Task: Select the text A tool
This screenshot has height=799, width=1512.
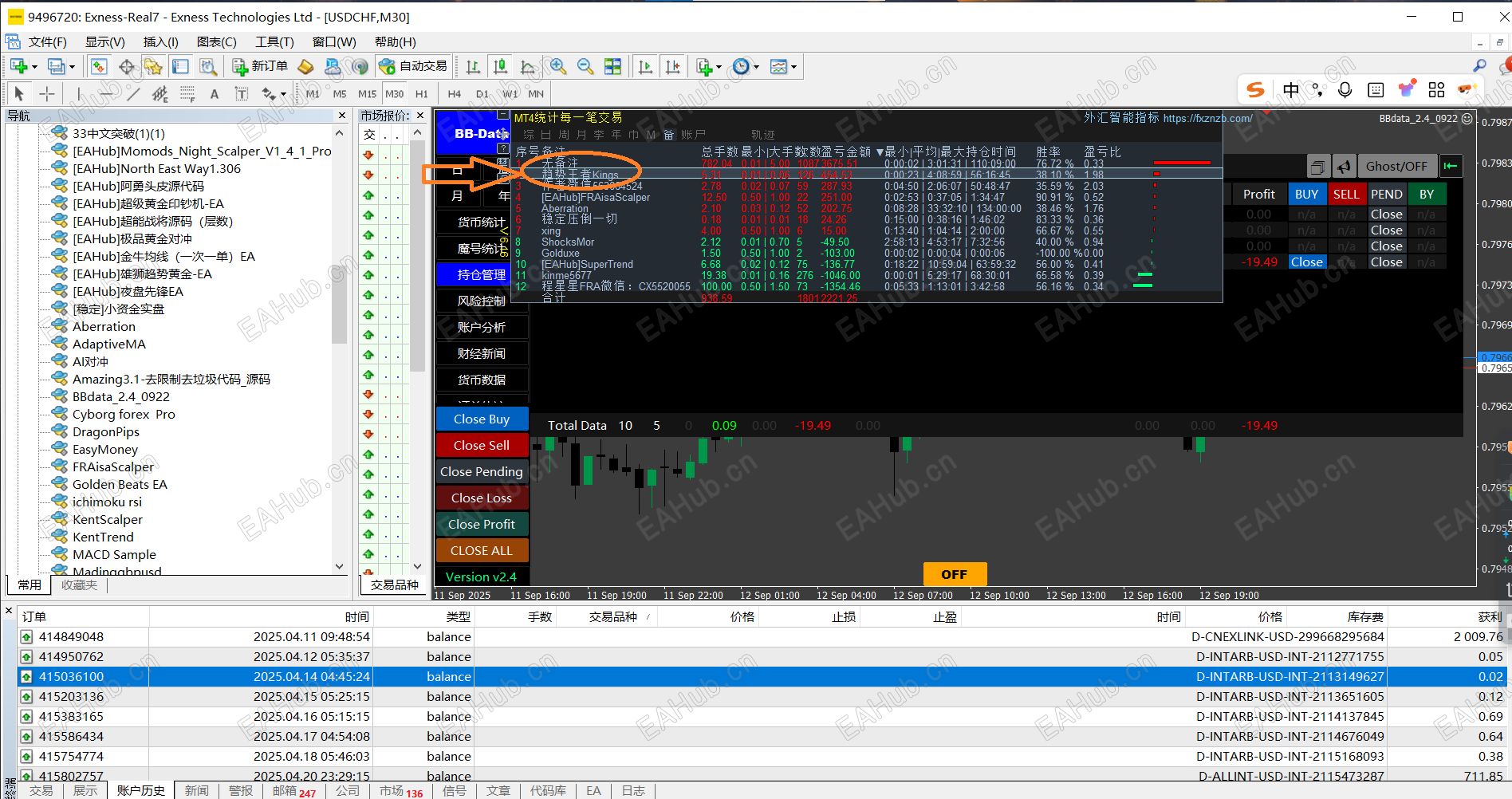Action: [214, 94]
